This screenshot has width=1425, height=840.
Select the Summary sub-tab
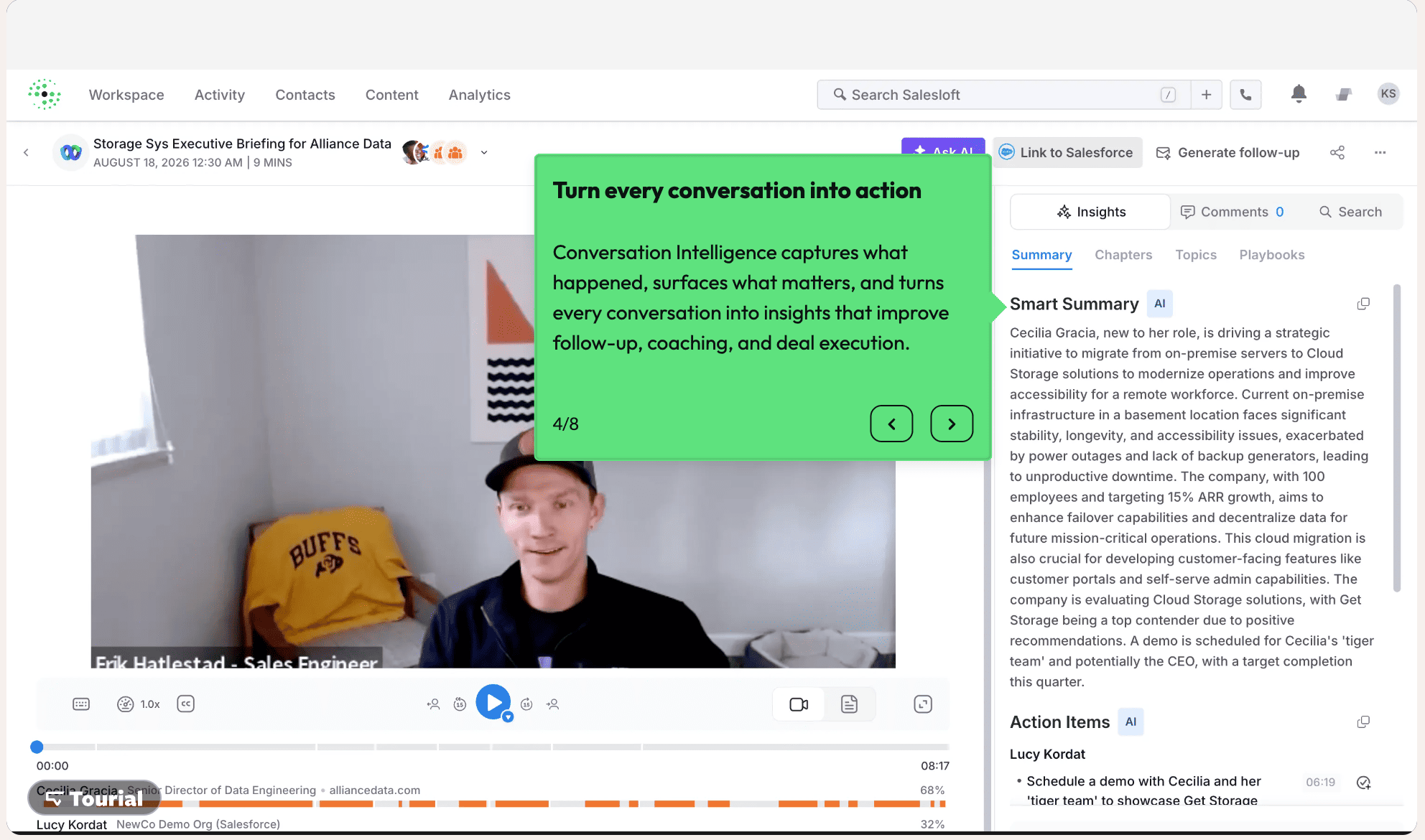pos(1041,255)
